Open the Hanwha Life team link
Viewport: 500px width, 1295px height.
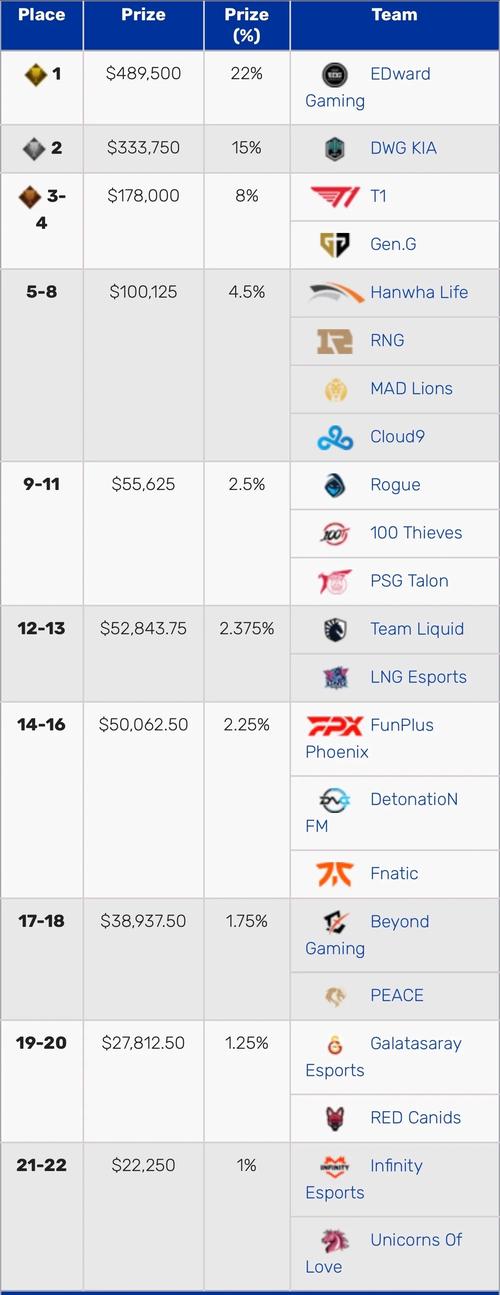tap(419, 292)
